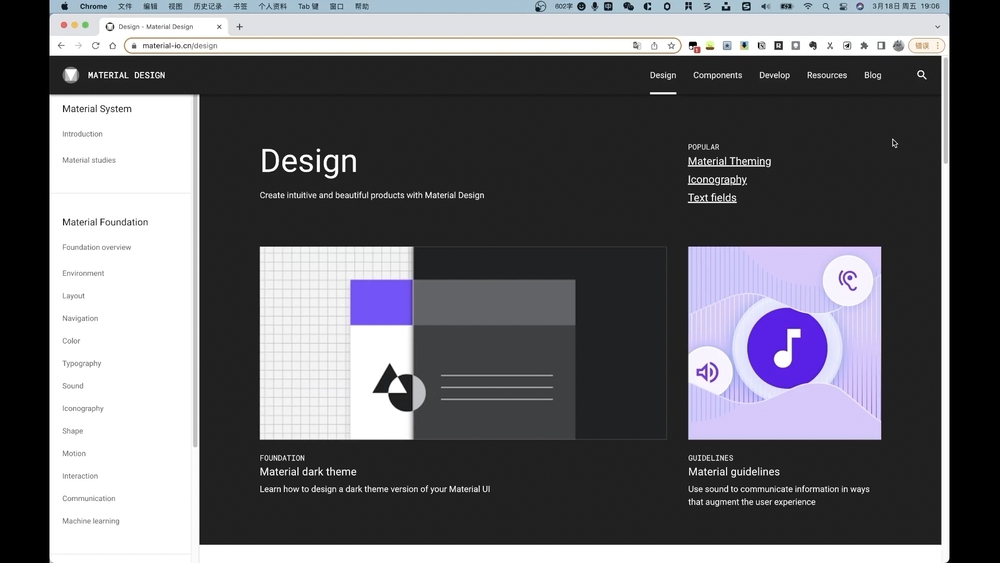1000x563 pixels.
Task: Open the Resources nav tab
Action: click(x=827, y=75)
